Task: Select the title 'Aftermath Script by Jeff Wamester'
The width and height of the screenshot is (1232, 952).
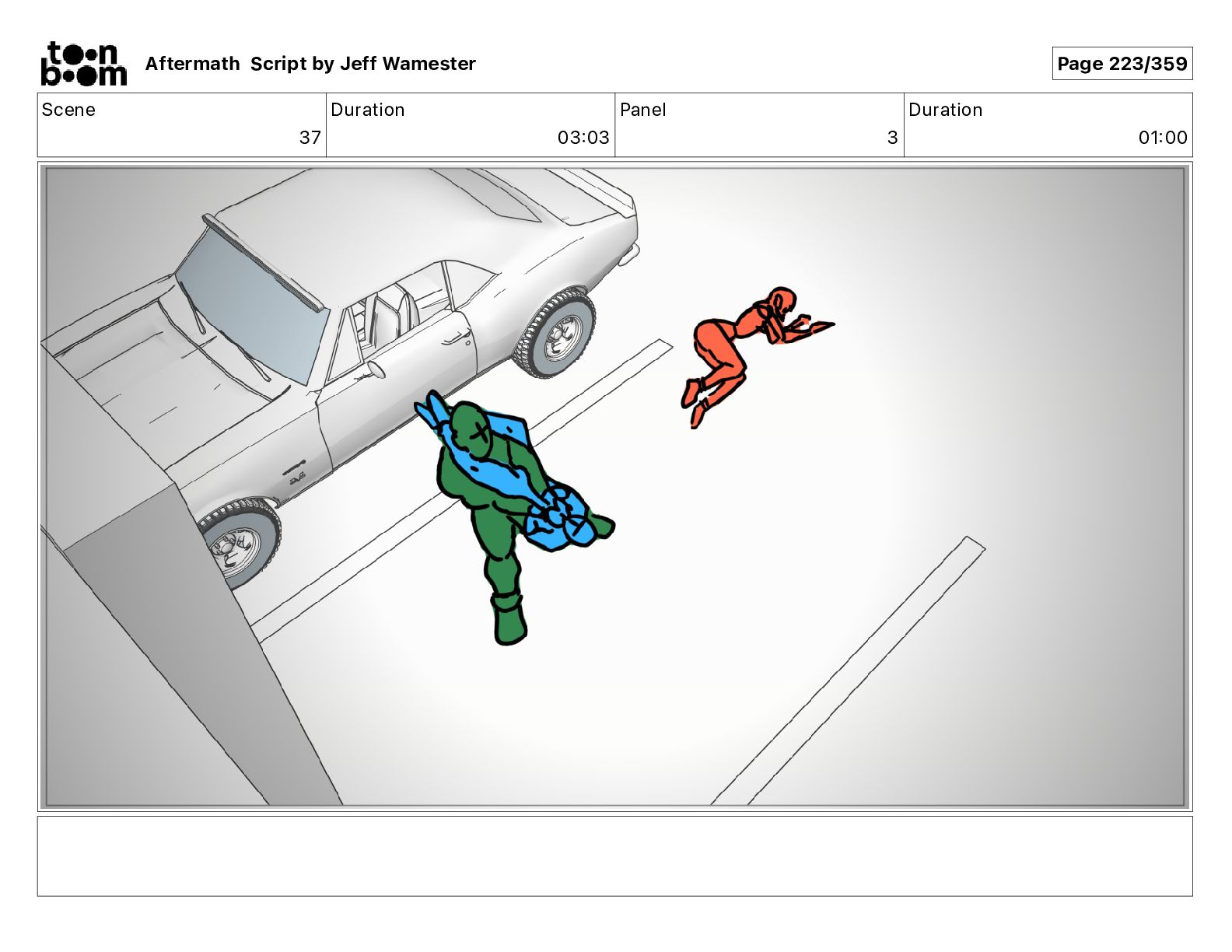Action: (310, 64)
